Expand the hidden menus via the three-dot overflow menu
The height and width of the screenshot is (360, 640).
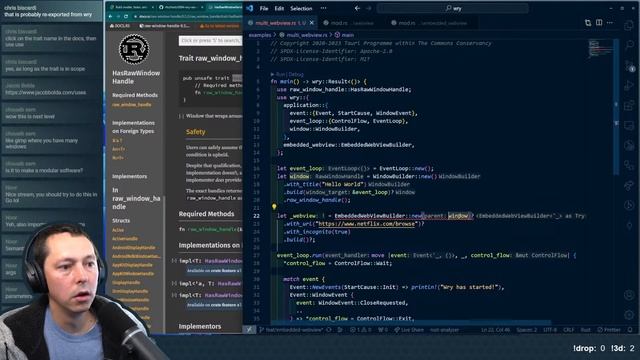point(323,8)
